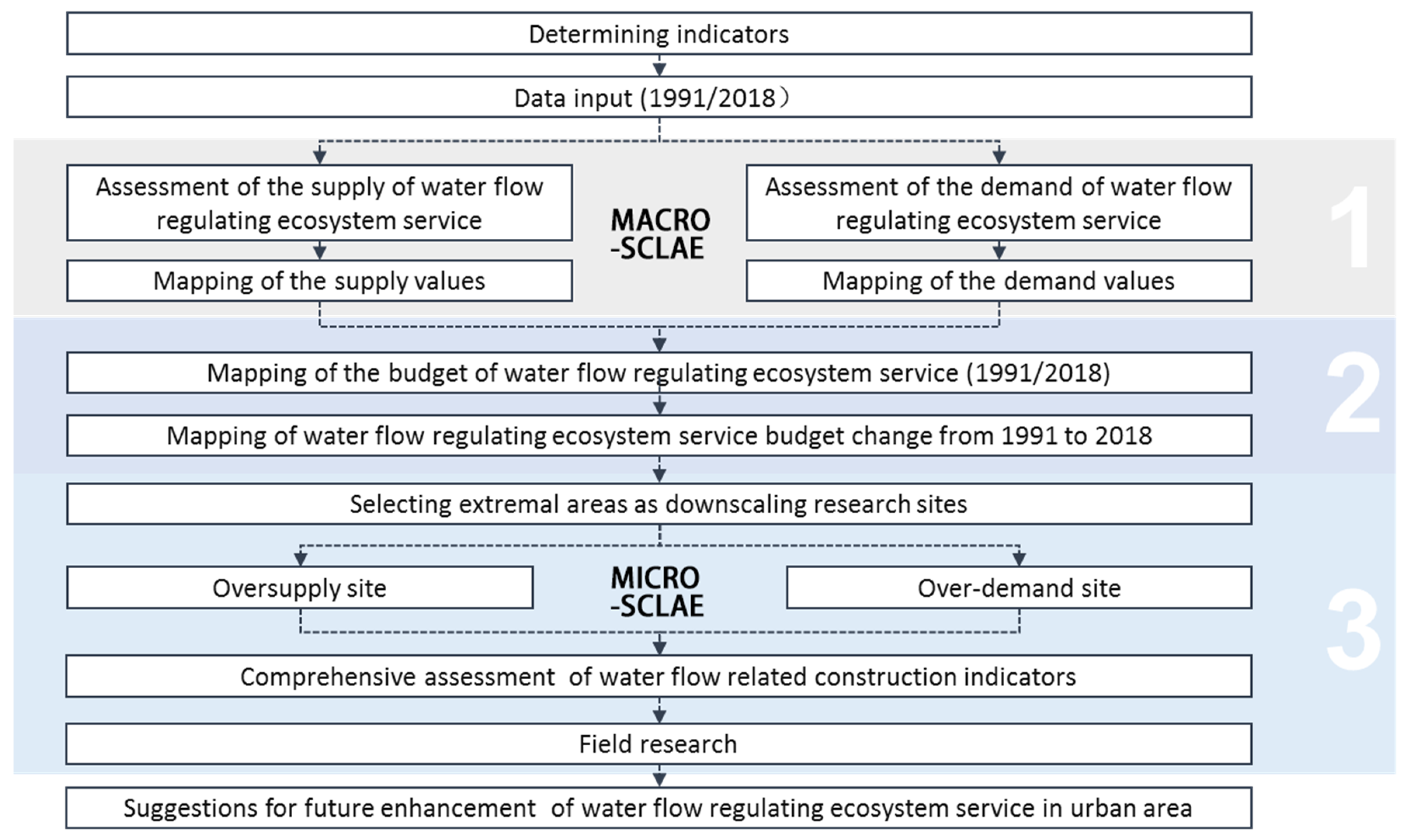This screenshot has height=840, width=1406.
Task: Click the Suggestions for future enhancement box
Action: 659,808
